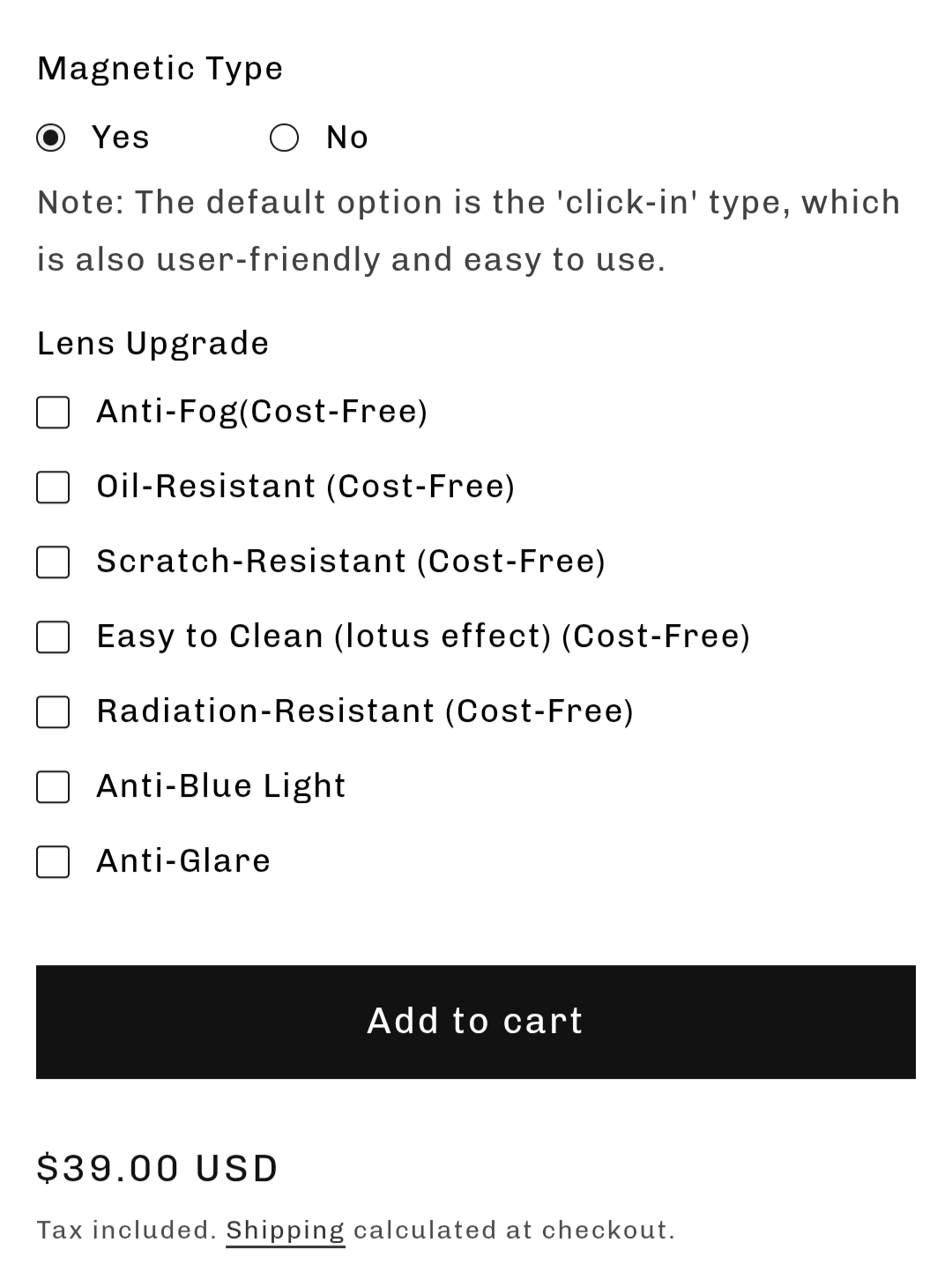
Task: Click the 'Anti-Fog(Cost-Free)' label text
Action: 262,412
